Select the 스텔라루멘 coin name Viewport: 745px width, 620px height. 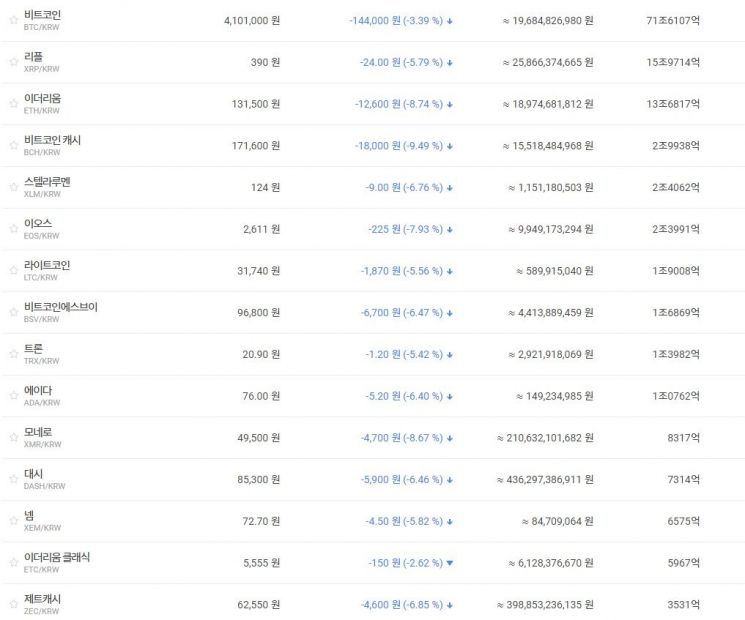click(x=47, y=181)
